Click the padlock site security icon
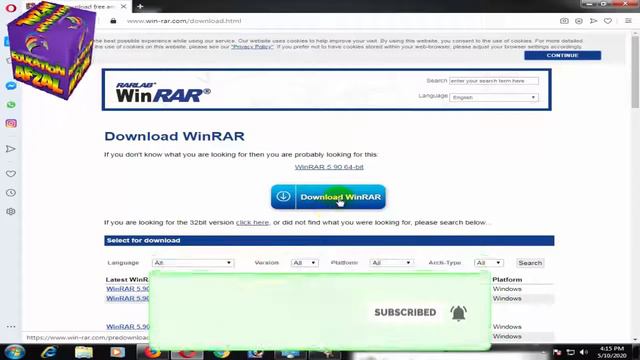 click(x=113, y=21)
